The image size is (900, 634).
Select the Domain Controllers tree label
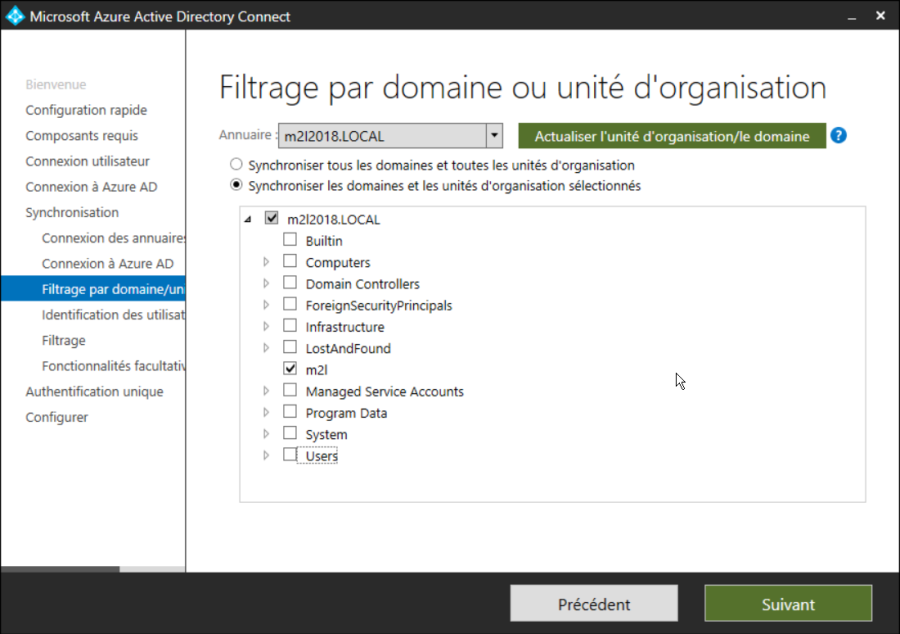click(x=363, y=284)
